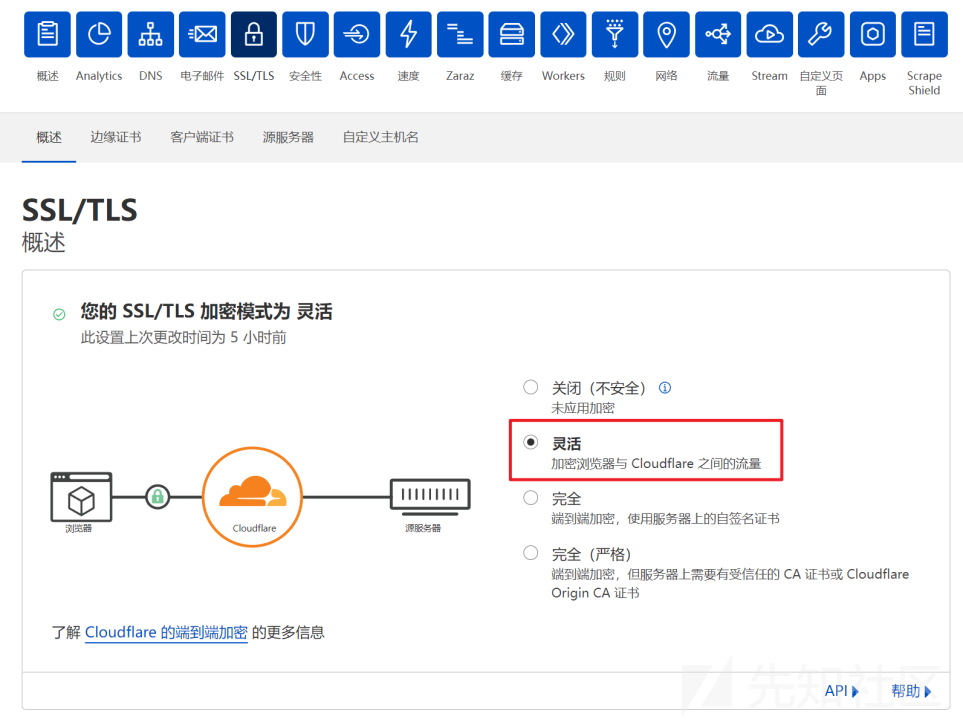Screen dimensions: 963x722
Task: Expand the 帮助 help section
Action: pyautogui.click(x=911, y=691)
